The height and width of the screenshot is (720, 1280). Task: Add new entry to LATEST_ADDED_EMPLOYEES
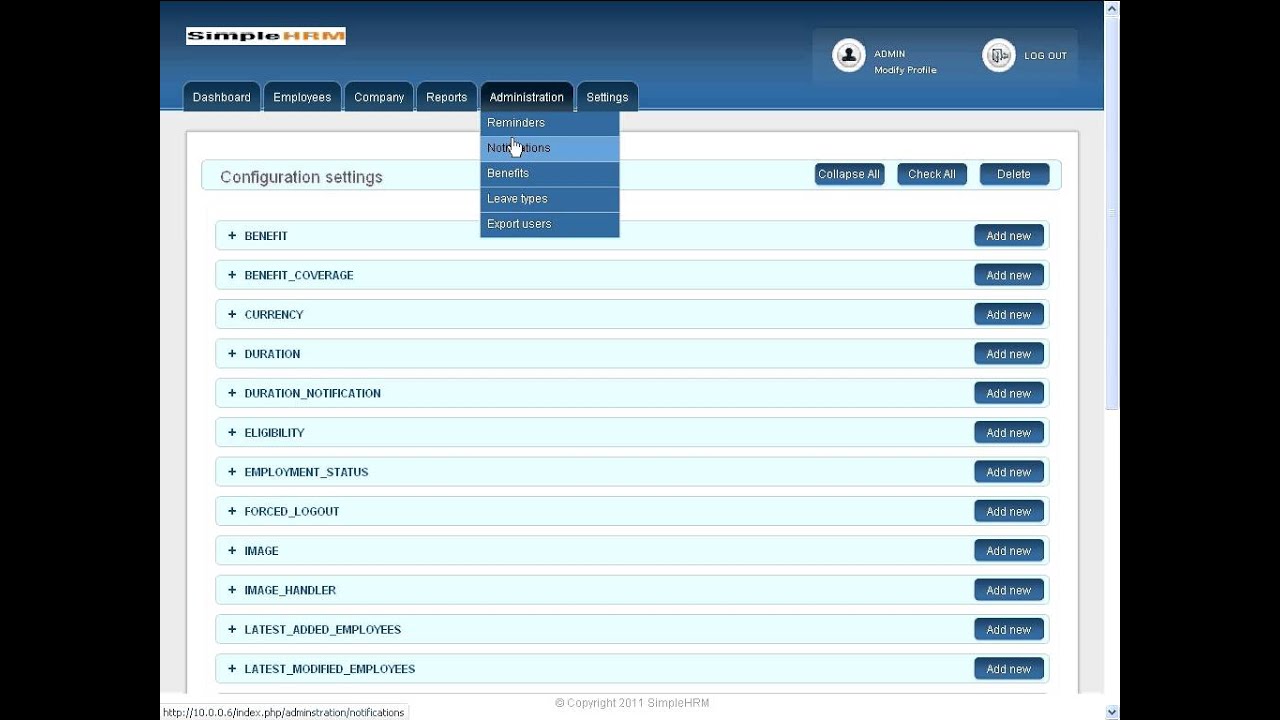(x=1009, y=629)
